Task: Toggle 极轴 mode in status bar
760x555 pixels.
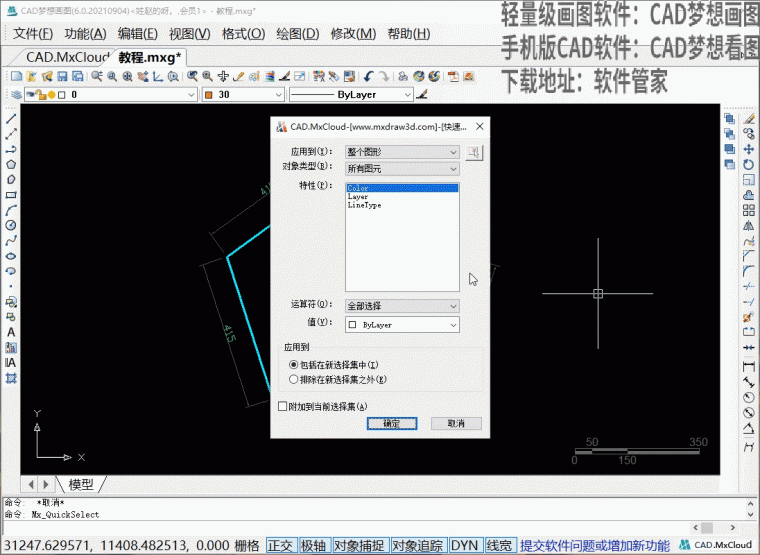Action: coord(313,545)
